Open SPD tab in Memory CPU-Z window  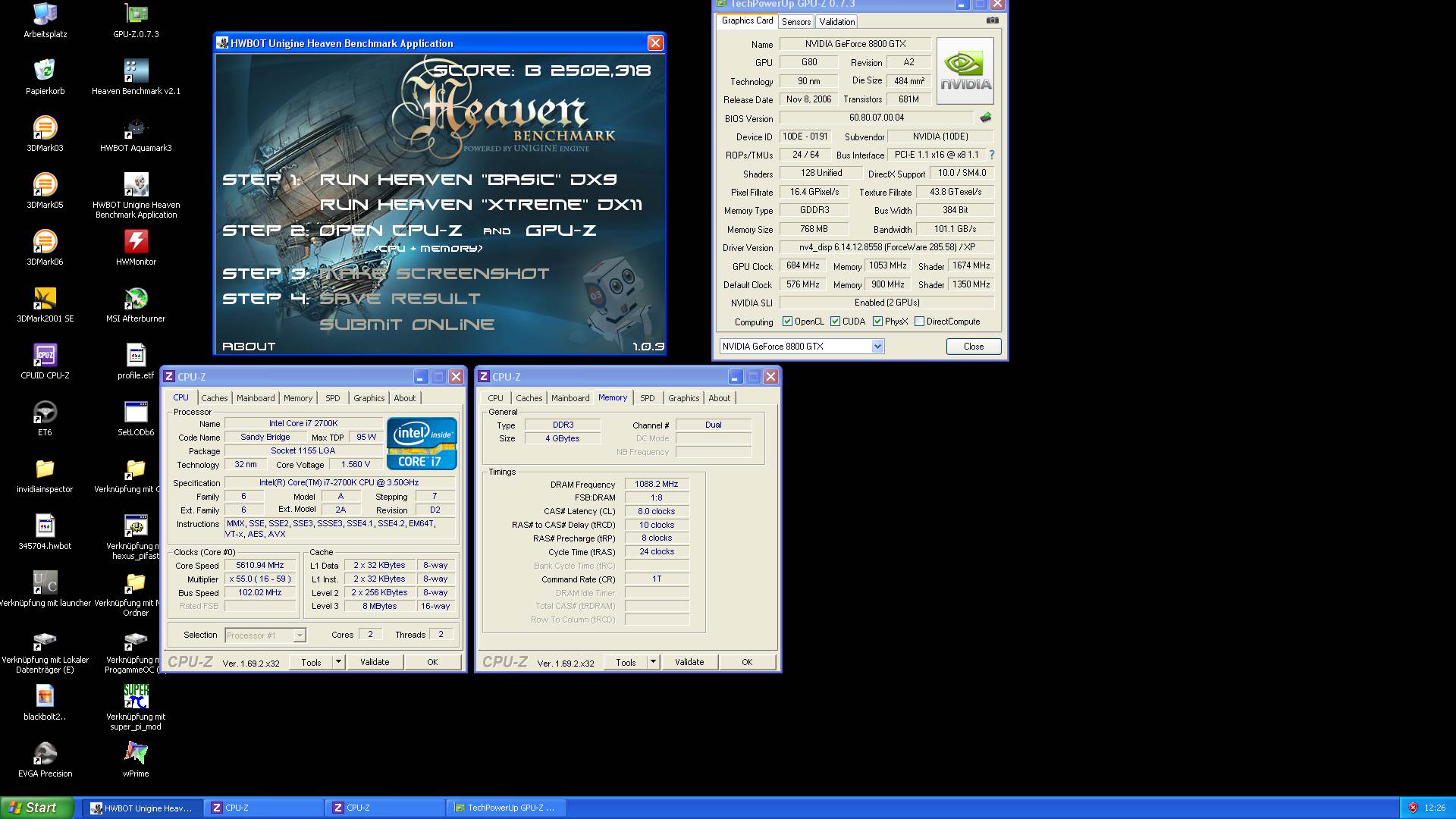tap(647, 398)
